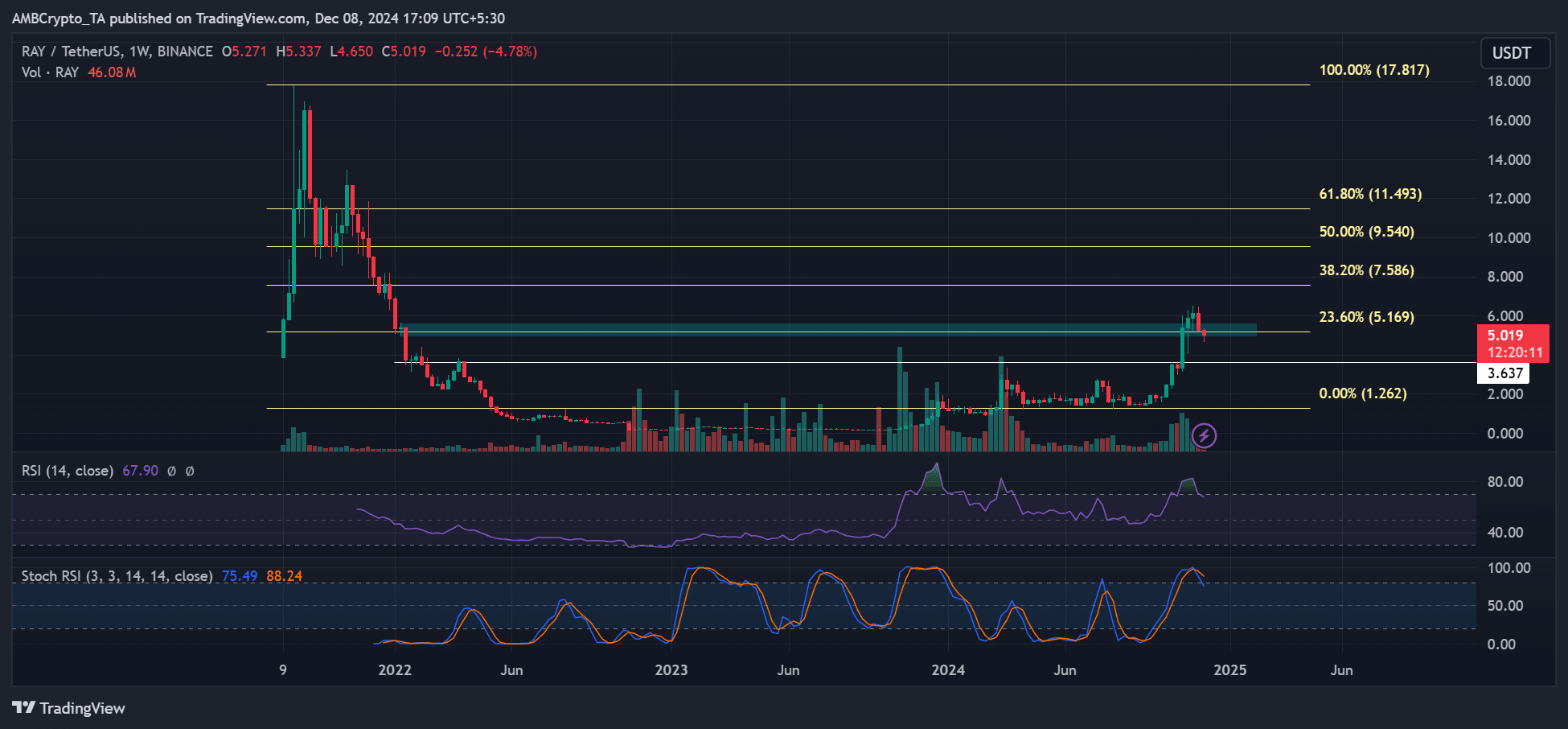1568x729 pixels.
Task: Click the AMBCrypto_TA published header text
Action: pyautogui.click(x=258, y=18)
